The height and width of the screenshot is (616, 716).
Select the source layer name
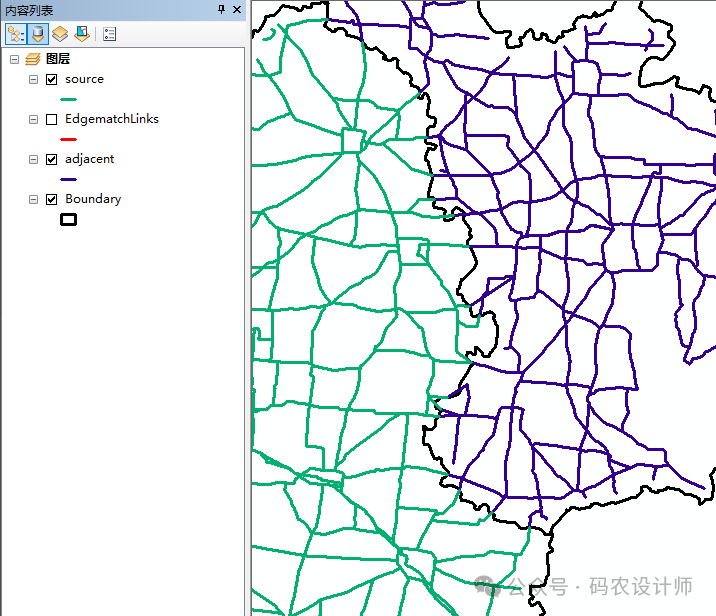(84, 79)
